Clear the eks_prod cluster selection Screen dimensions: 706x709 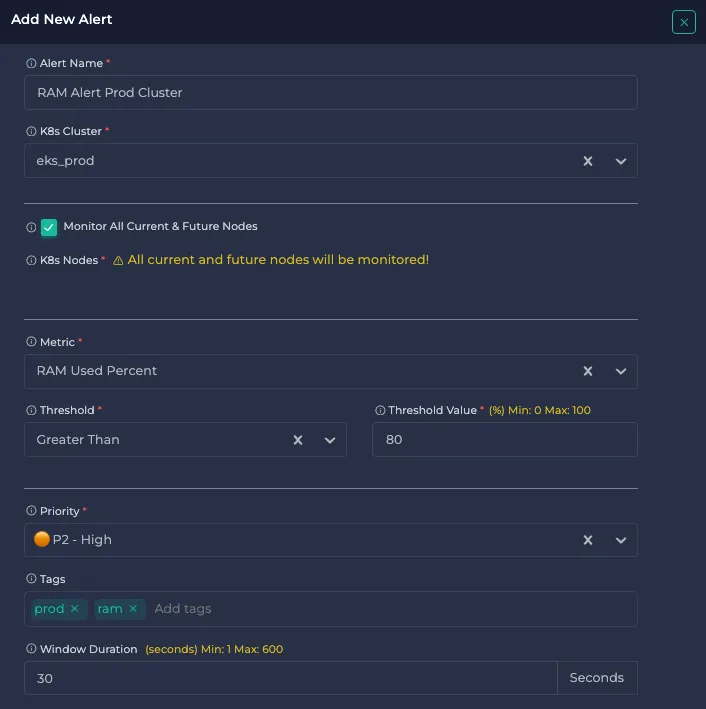point(588,161)
